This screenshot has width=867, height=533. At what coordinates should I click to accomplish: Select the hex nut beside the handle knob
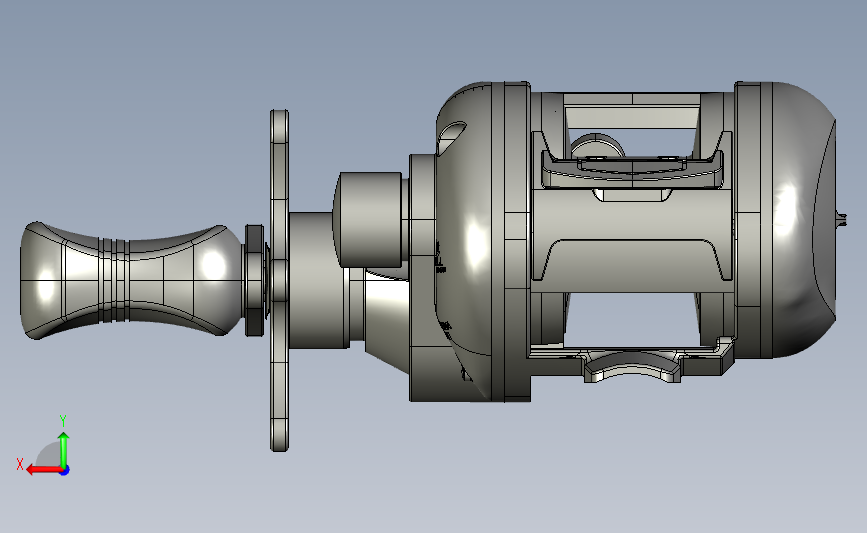[x=254, y=280]
